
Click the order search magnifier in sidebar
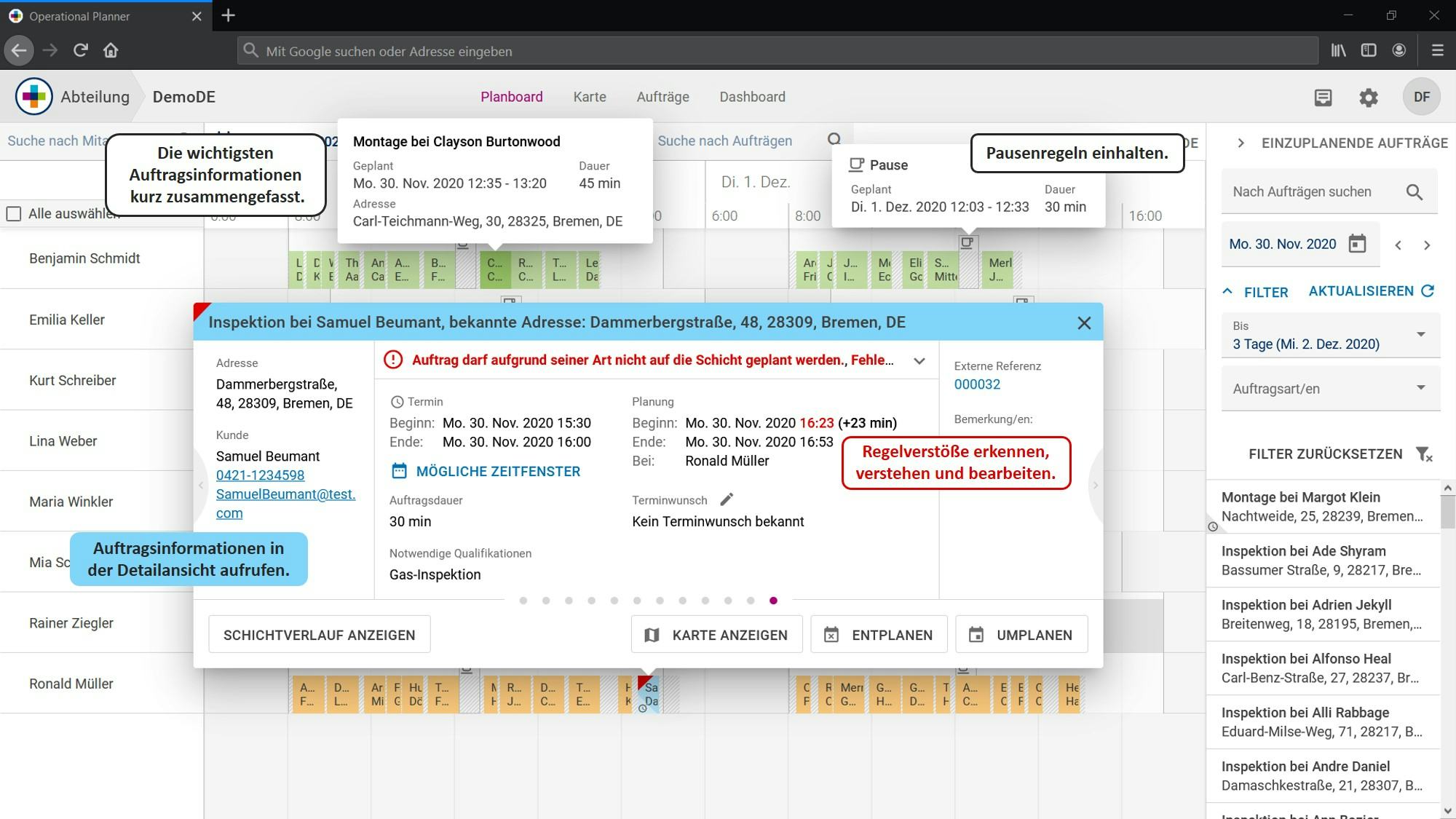(1414, 192)
